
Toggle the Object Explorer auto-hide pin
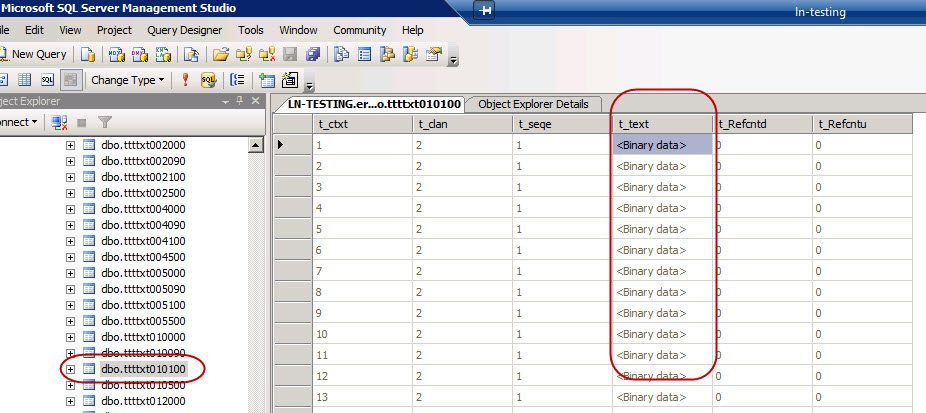point(240,101)
